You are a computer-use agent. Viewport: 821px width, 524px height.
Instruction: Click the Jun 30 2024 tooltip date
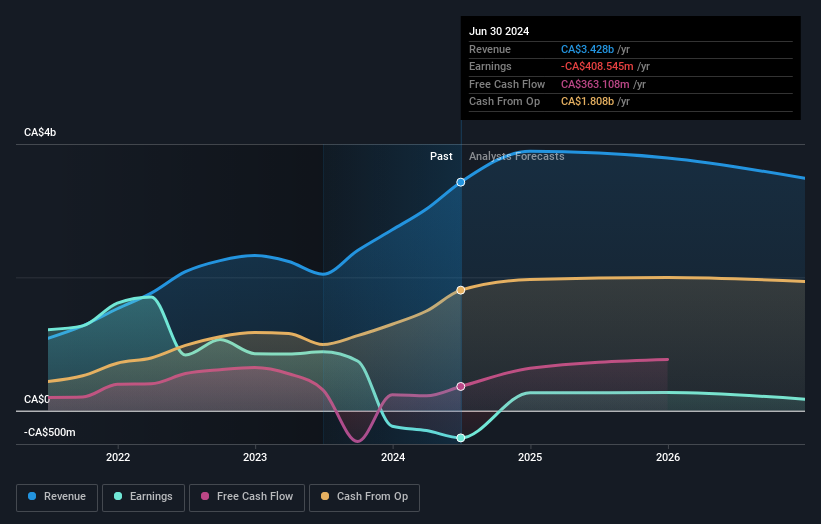499,31
